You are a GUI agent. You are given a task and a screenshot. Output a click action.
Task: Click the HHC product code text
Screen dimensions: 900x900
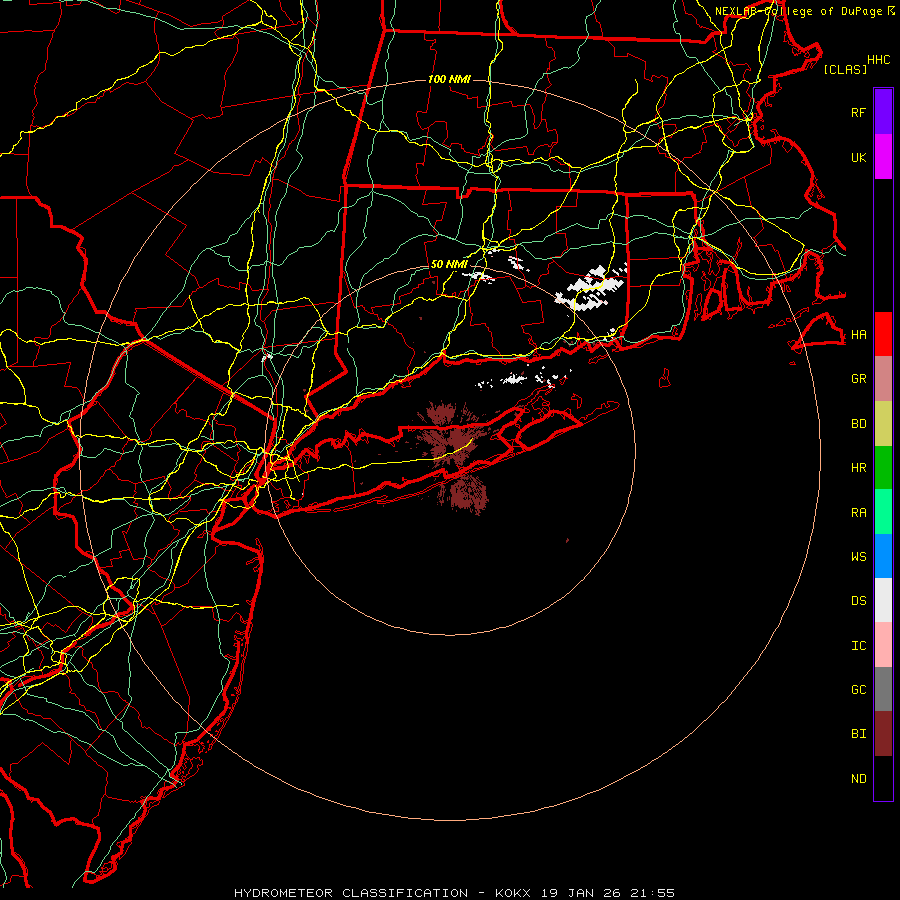[x=879, y=60]
